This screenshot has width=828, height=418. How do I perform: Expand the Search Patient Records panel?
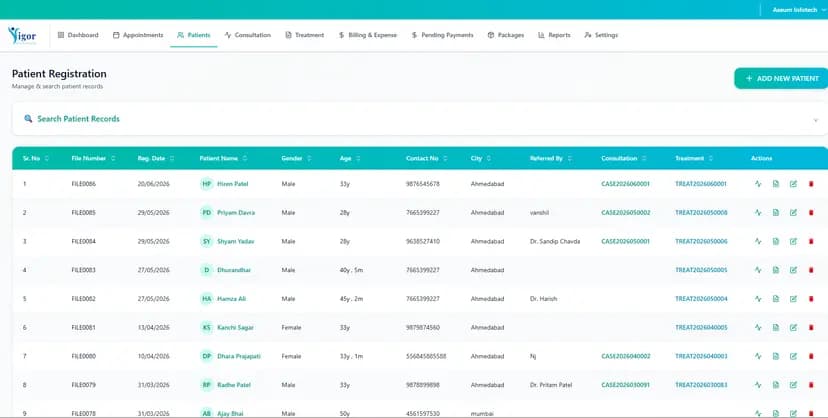815,120
